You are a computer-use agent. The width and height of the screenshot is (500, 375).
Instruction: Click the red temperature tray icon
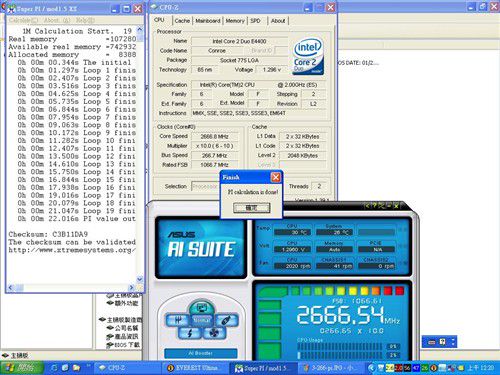point(398,368)
